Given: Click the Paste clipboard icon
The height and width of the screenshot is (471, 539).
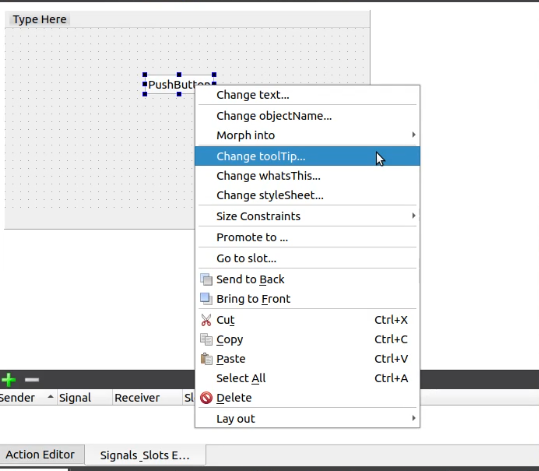Looking at the screenshot, I should pos(206,359).
